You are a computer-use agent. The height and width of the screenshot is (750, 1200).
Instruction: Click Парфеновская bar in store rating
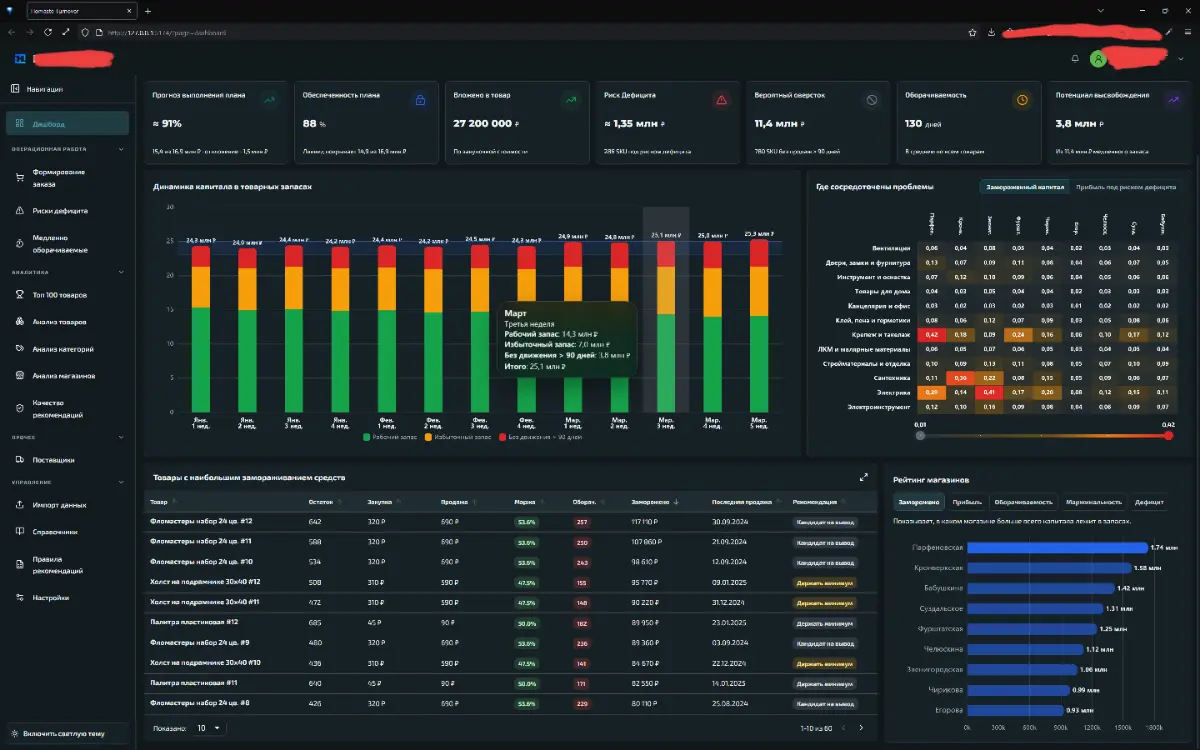pos(1057,547)
